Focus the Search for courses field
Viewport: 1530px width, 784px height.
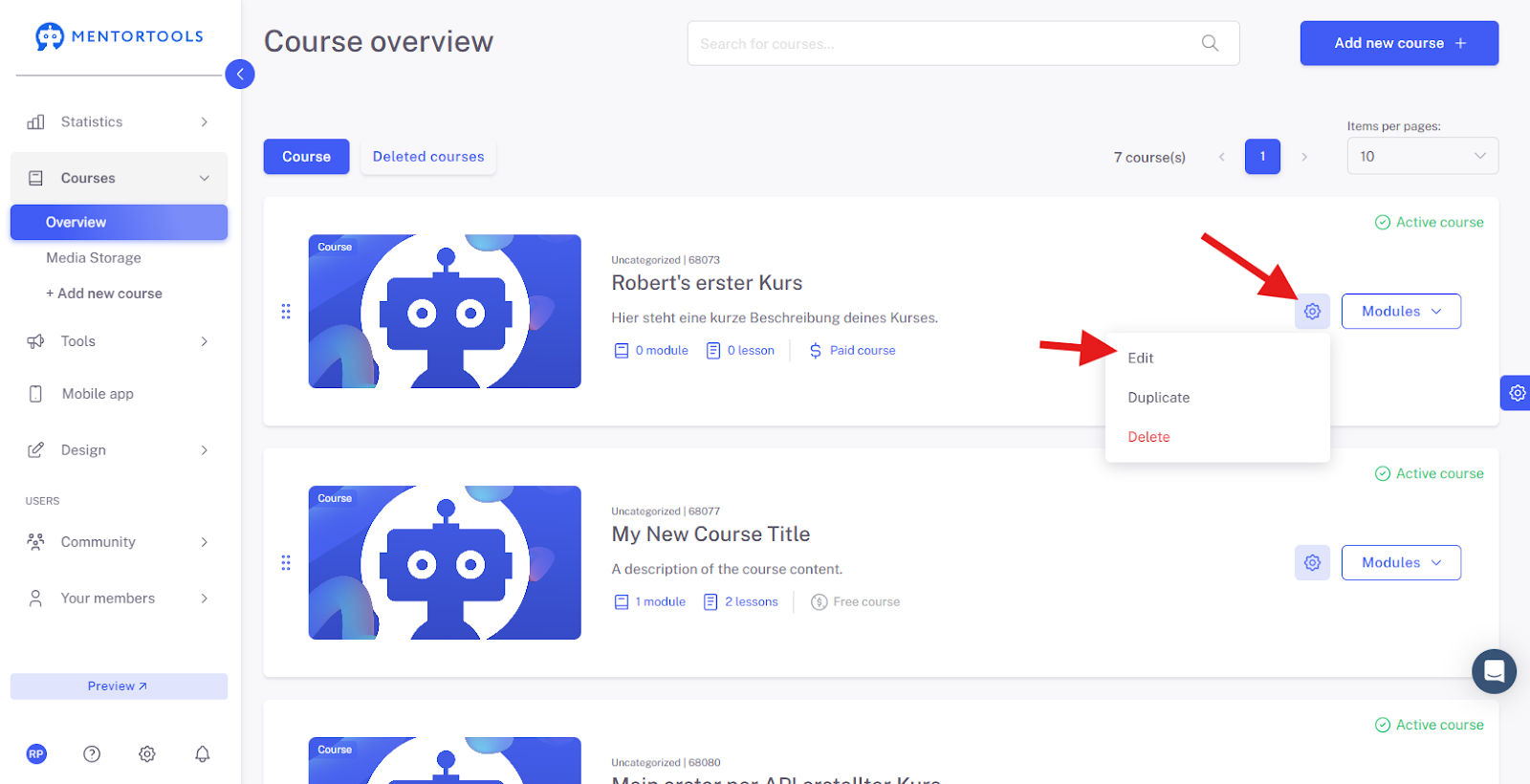963,43
